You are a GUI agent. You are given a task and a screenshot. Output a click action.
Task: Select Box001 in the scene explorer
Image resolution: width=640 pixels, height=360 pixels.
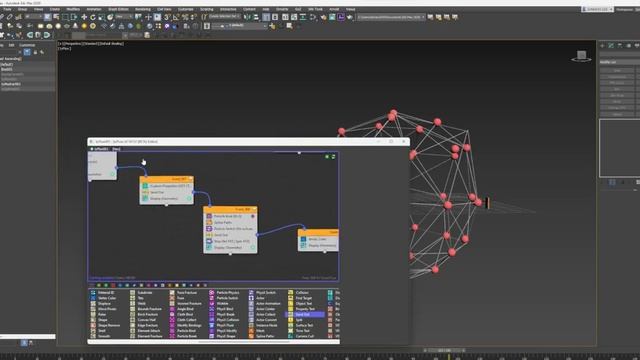(x=7, y=69)
